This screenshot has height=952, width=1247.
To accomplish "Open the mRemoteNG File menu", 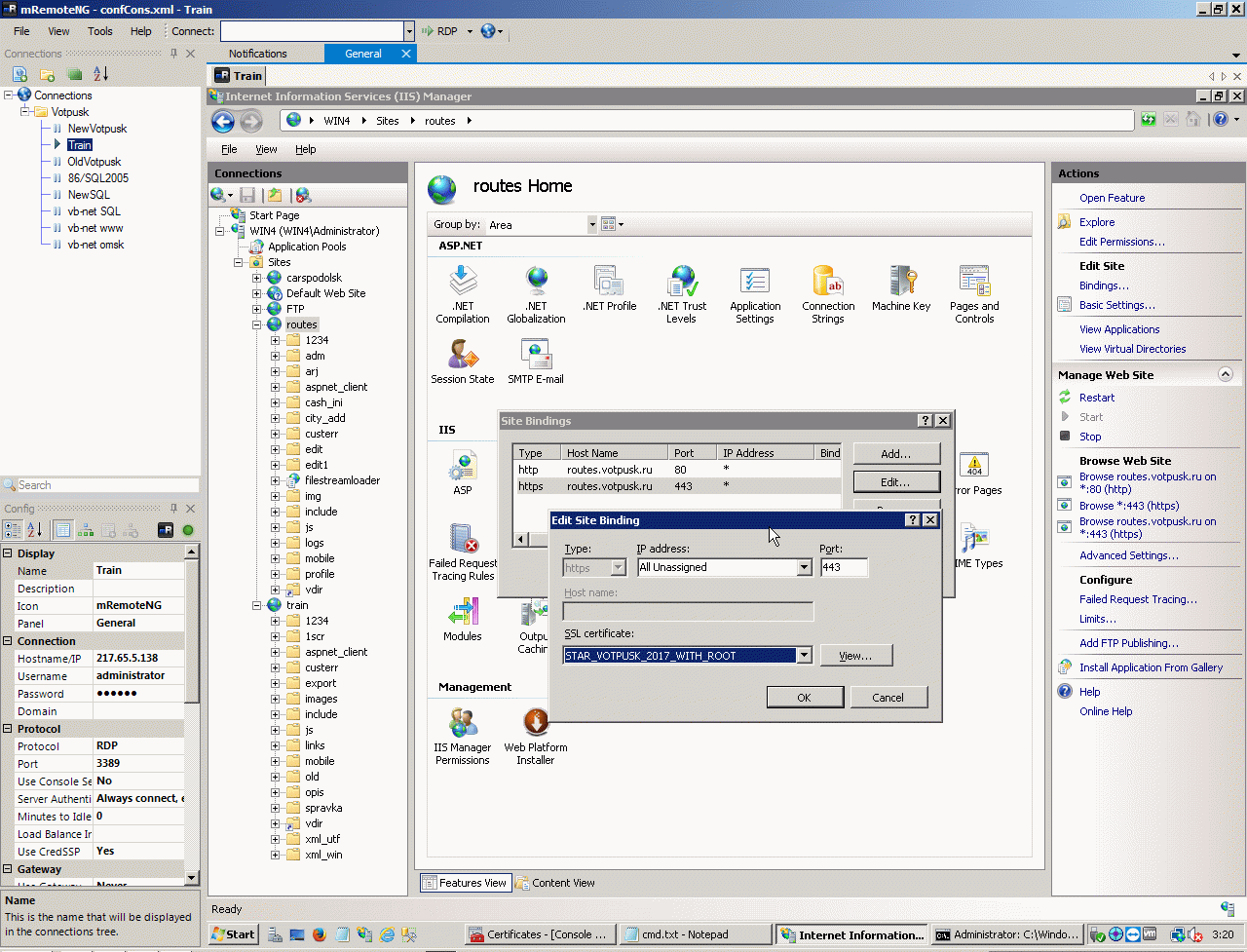I will [x=21, y=31].
